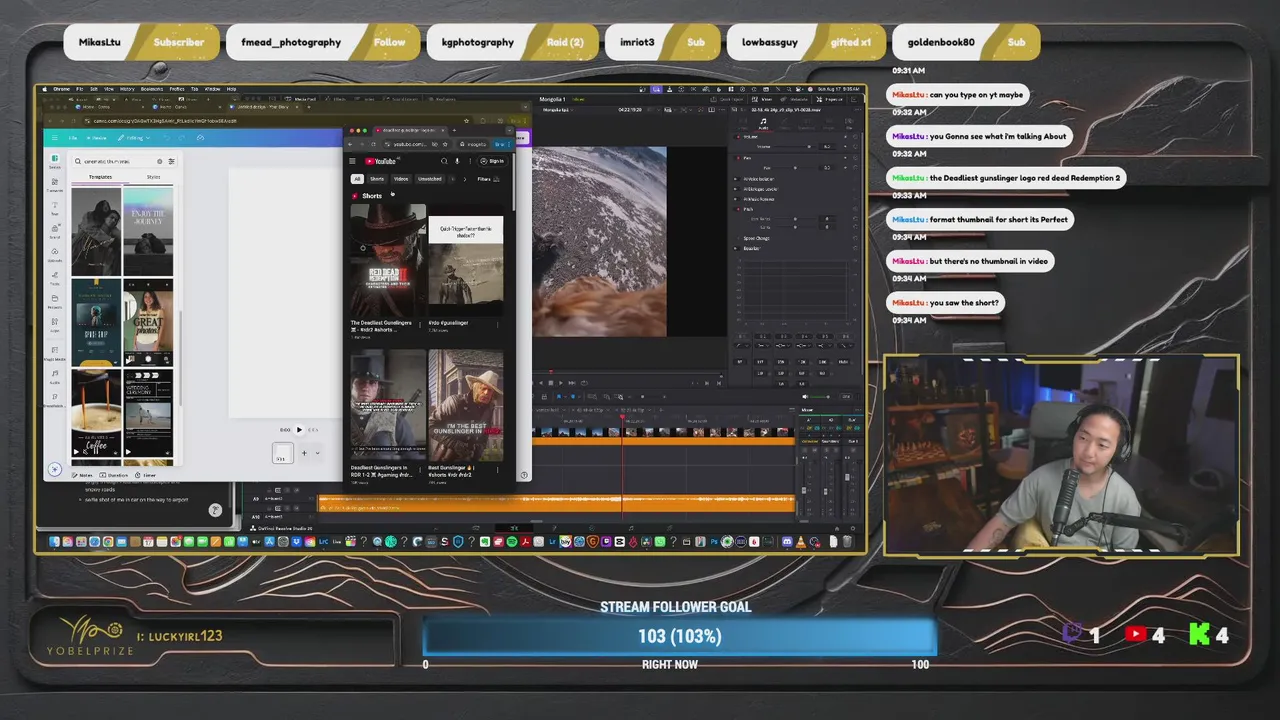Add a new page in Canva
This screenshot has height=720, width=1280.
click(304, 453)
